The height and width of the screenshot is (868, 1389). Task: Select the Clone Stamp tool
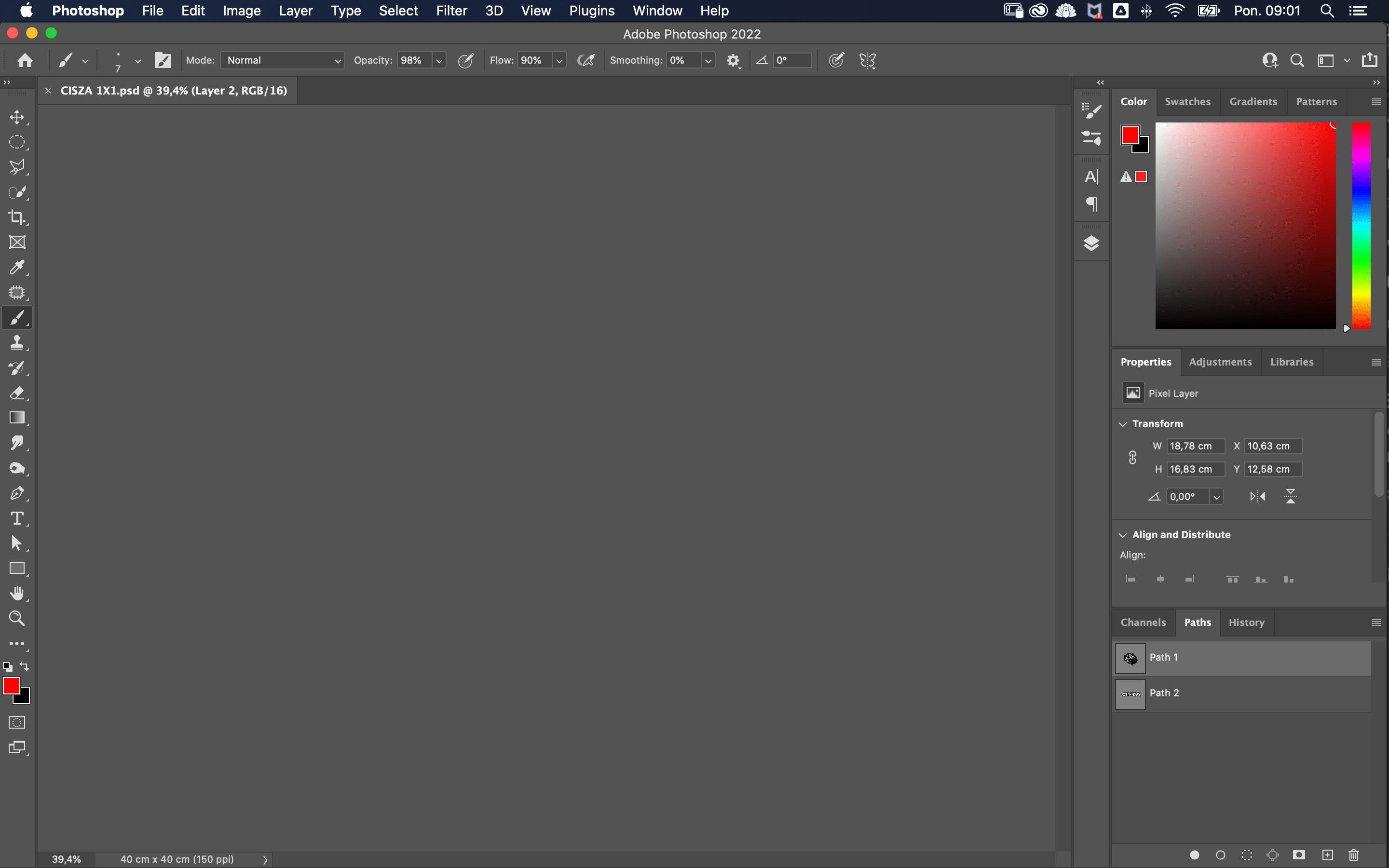[x=17, y=343]
